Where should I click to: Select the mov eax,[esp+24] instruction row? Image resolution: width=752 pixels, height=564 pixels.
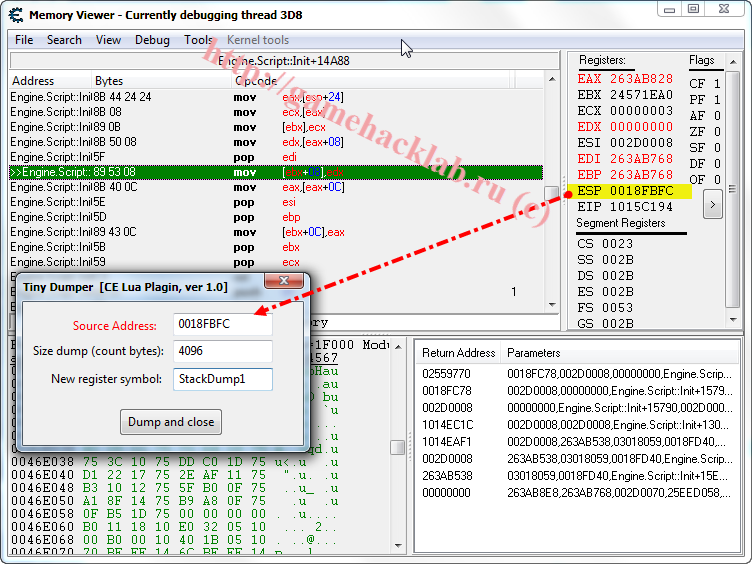276,97
